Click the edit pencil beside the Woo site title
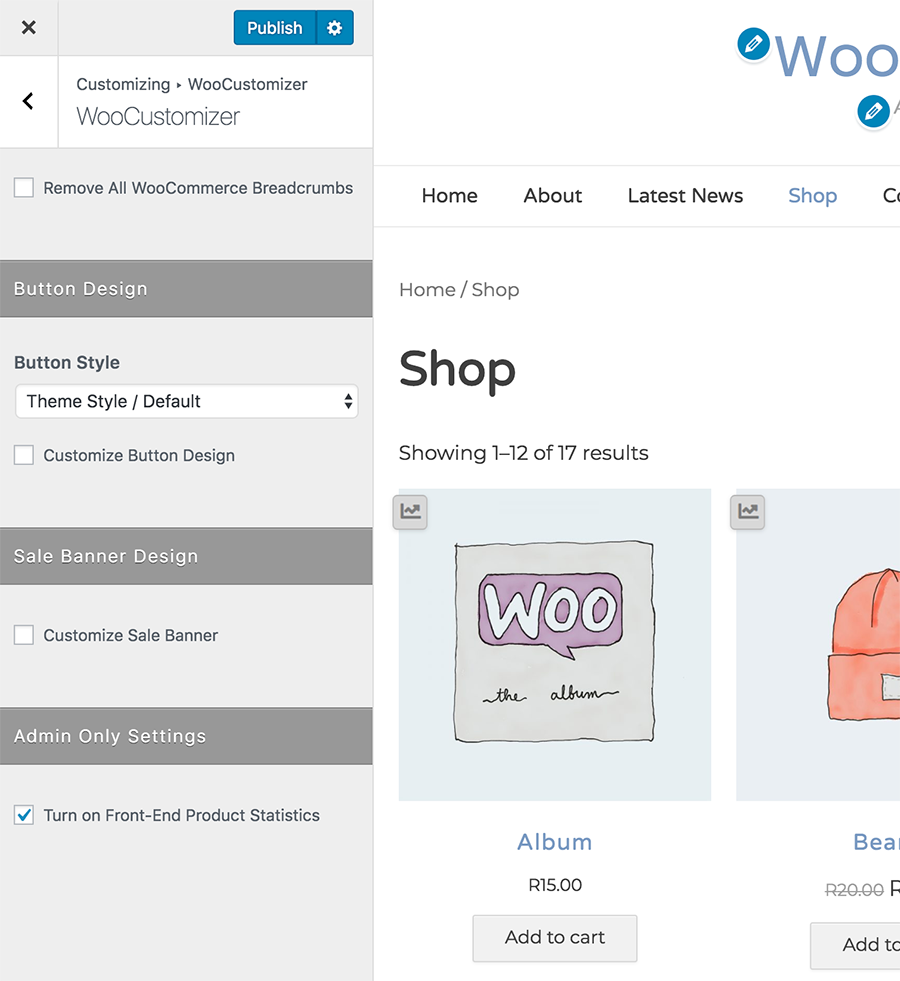 pyautogui.click(x=753, y=44)
